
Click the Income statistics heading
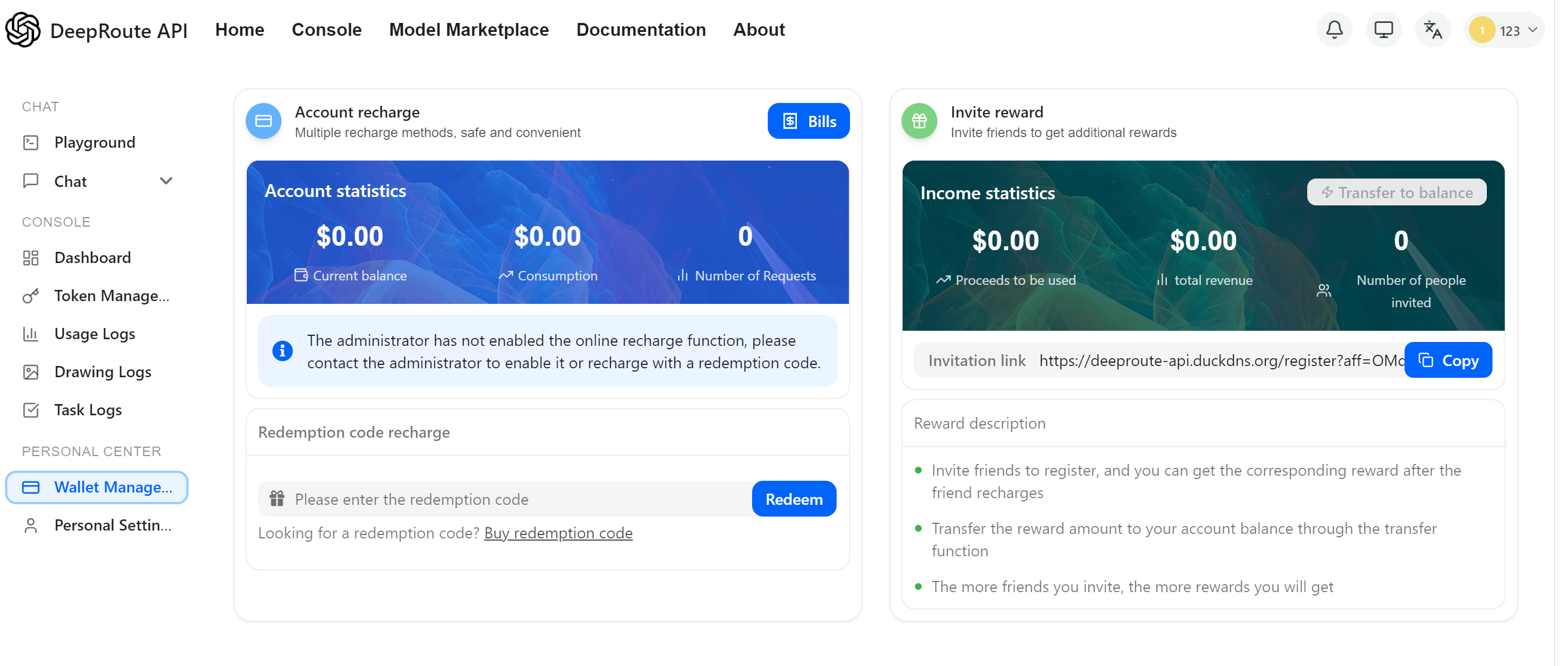coord(987,193)
